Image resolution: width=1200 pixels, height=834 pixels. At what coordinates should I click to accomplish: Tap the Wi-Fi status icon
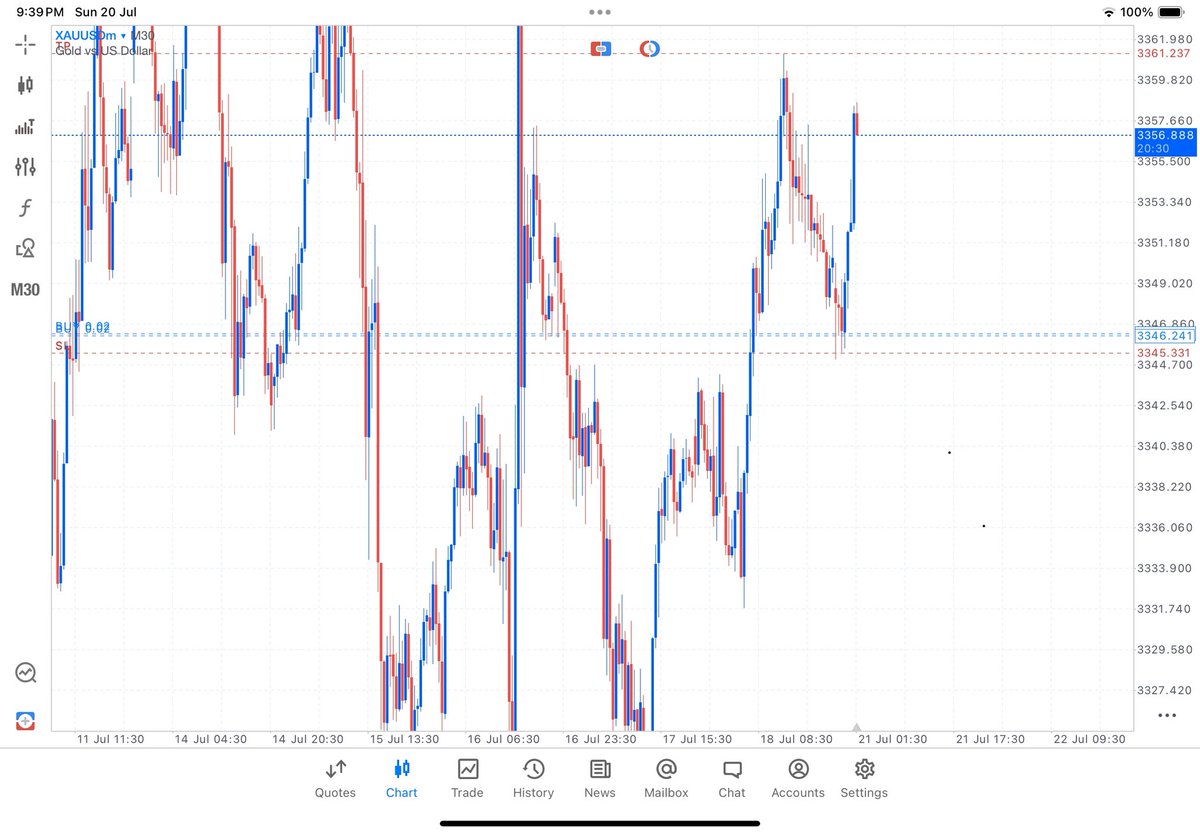[x=1108, y=12]
